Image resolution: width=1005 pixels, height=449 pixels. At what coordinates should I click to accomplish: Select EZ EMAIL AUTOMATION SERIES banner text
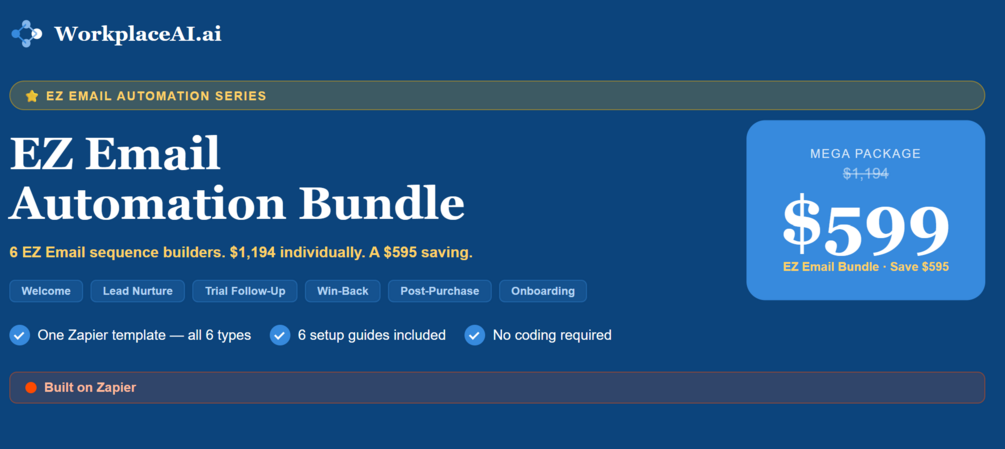[156, 96]
